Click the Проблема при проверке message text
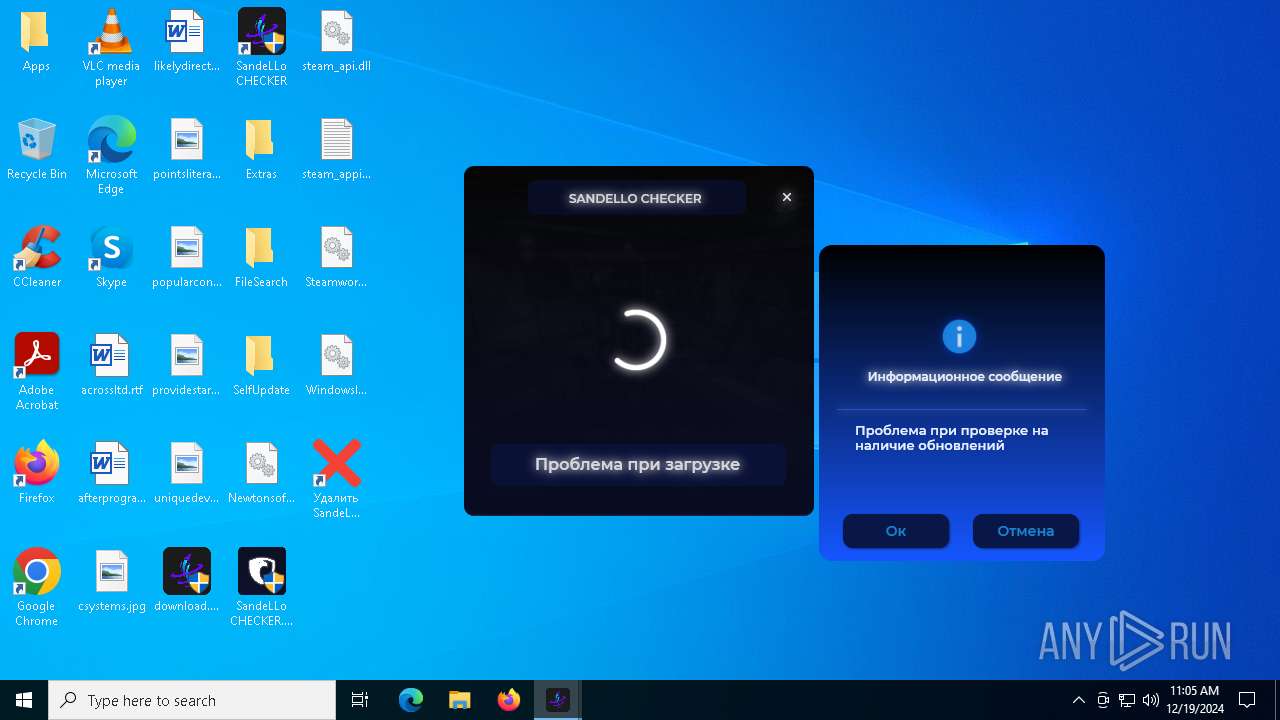Screen dimensions: 1280x720 [x=951, y=438]
